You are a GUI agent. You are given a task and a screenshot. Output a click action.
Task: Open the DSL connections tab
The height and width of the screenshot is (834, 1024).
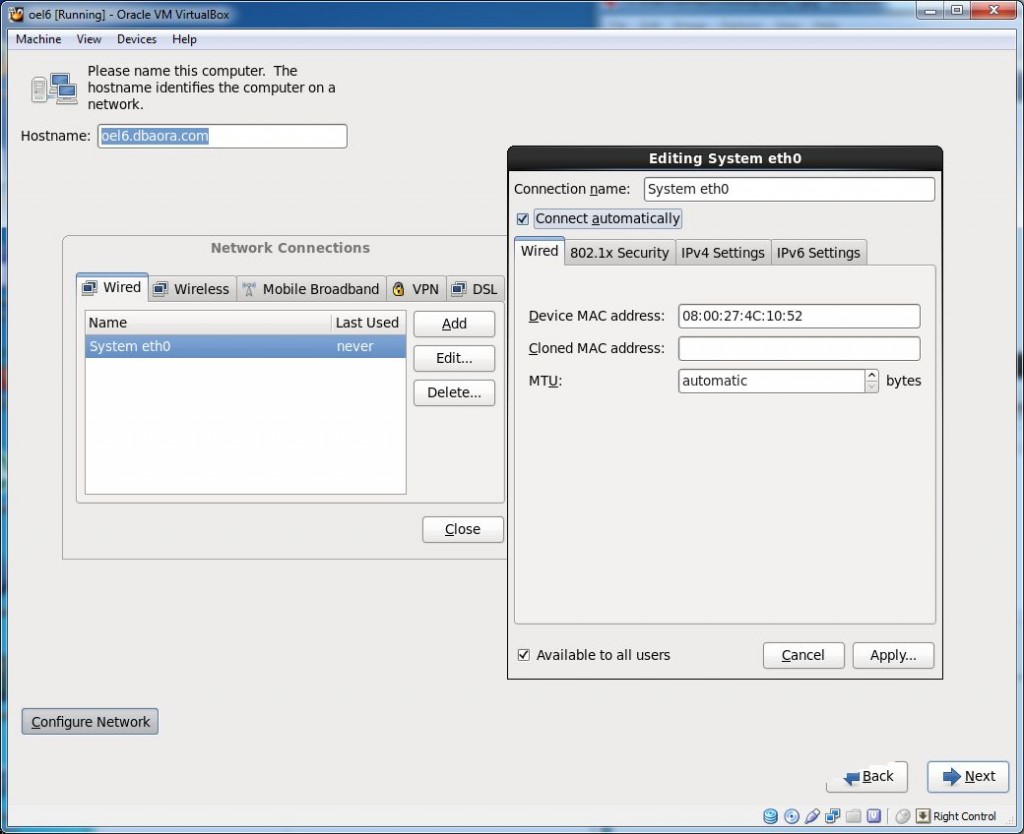[x=475, y=289]
